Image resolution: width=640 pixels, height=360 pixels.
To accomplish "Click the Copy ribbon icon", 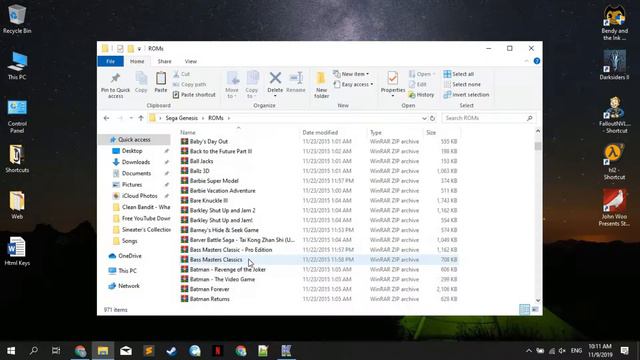I will point(141,82).
